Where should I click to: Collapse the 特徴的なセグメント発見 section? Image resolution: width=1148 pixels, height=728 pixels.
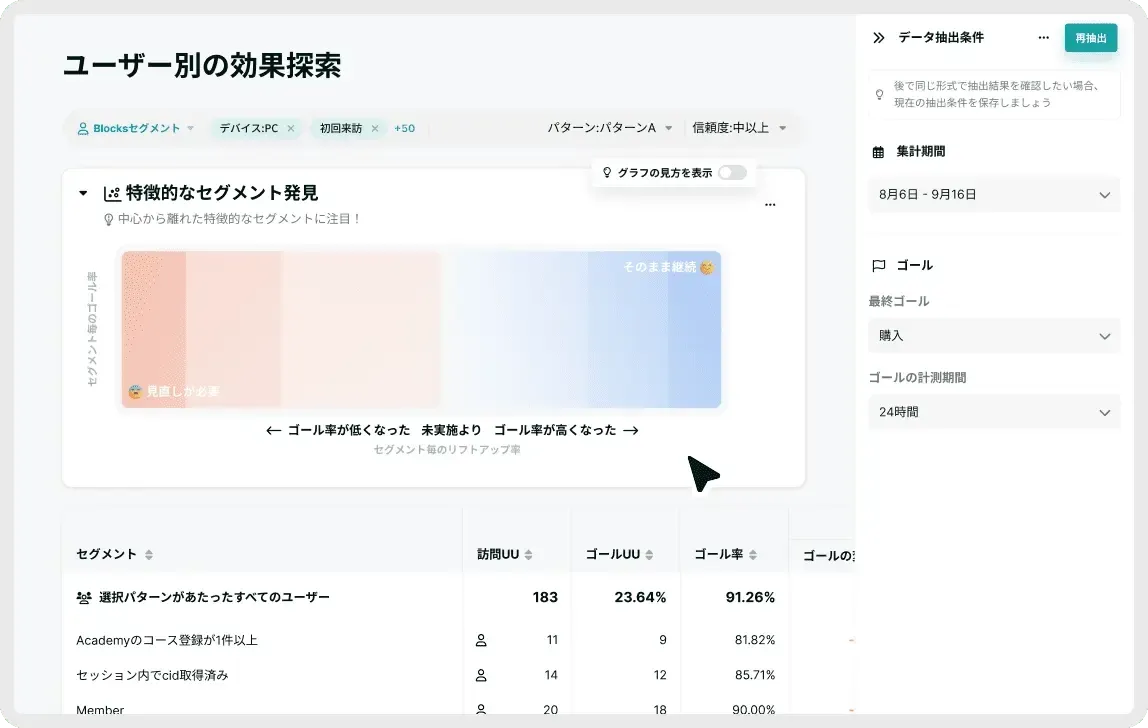coord(84,193)
